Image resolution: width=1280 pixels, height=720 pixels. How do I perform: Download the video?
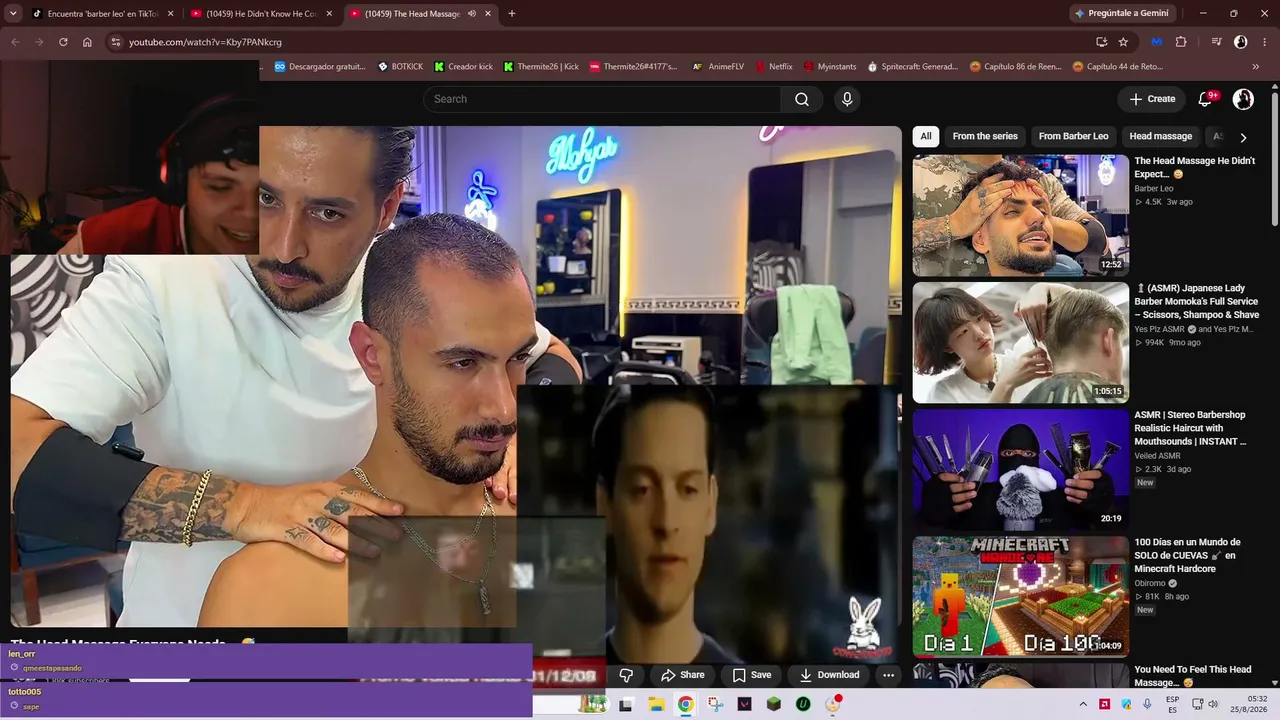click(829, 675)
